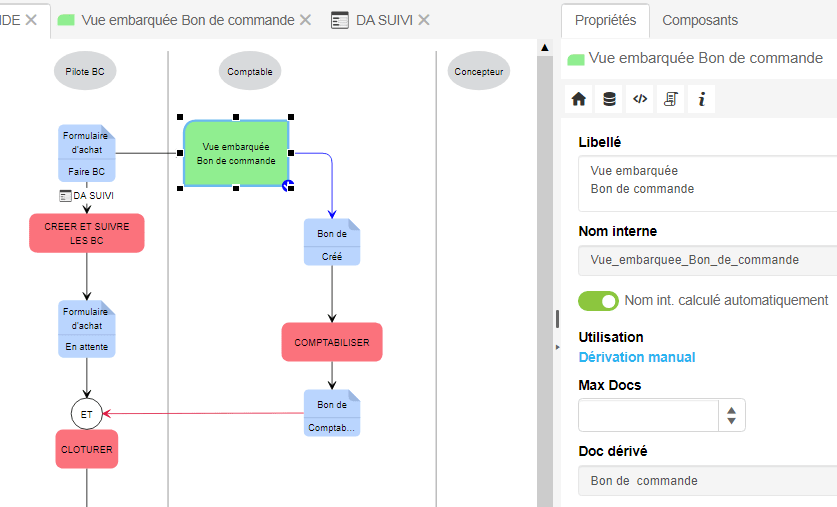
Task: Open the code brackets icon section
Action: 640,99
